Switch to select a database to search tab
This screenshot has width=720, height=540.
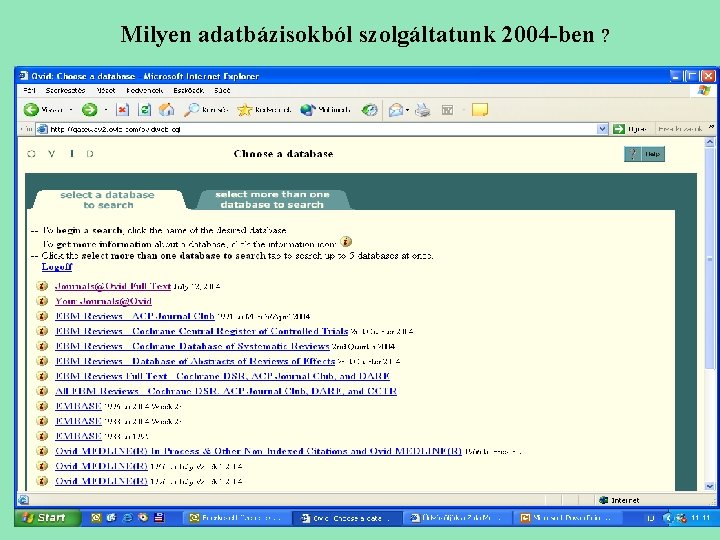[107, 200]
